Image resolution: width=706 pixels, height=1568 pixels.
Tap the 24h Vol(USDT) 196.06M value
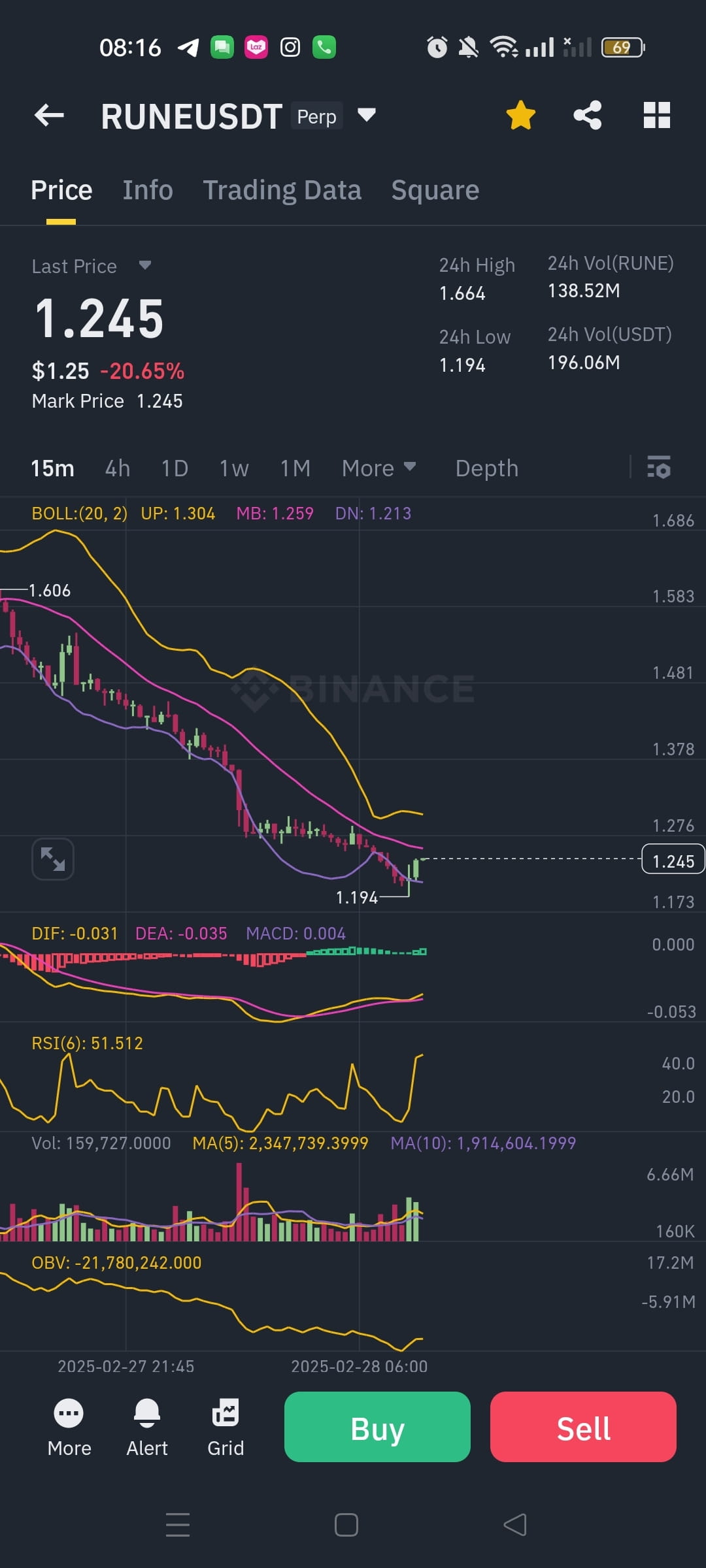click(x=584, y=363)
